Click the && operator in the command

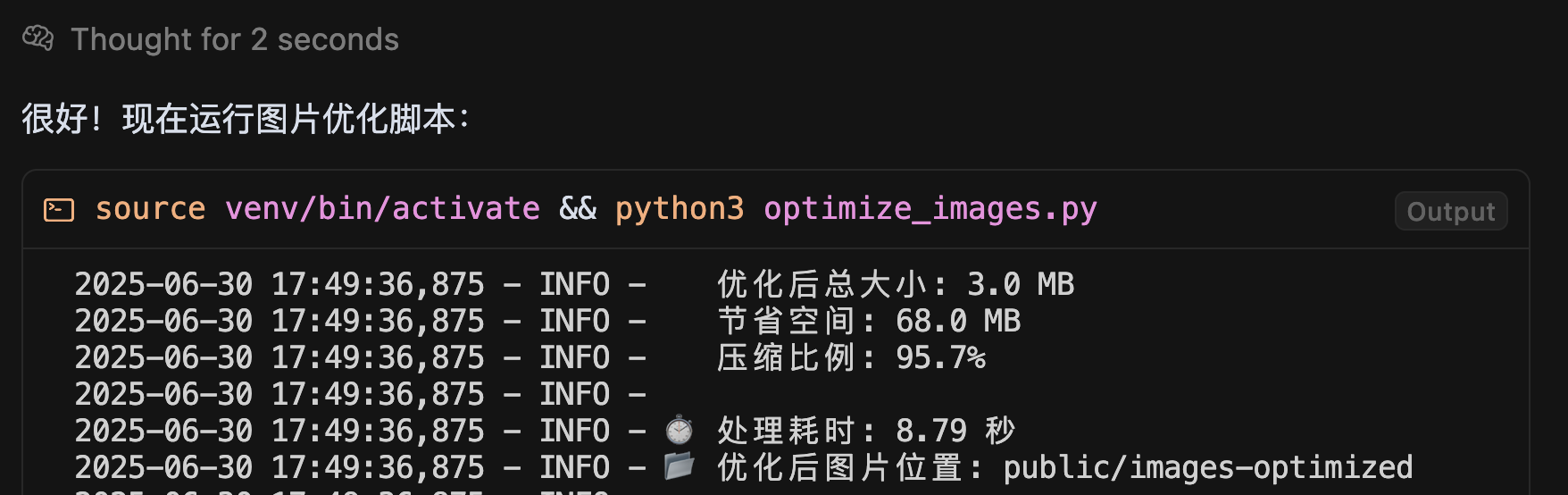[578, 209]
